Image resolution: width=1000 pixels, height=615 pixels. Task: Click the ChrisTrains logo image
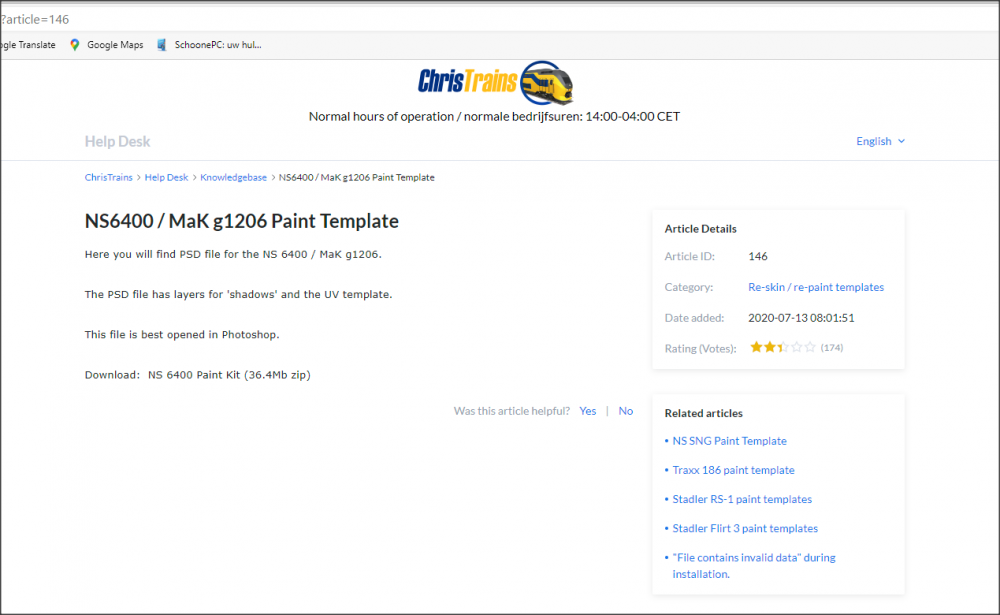click(x=496, y=82)
